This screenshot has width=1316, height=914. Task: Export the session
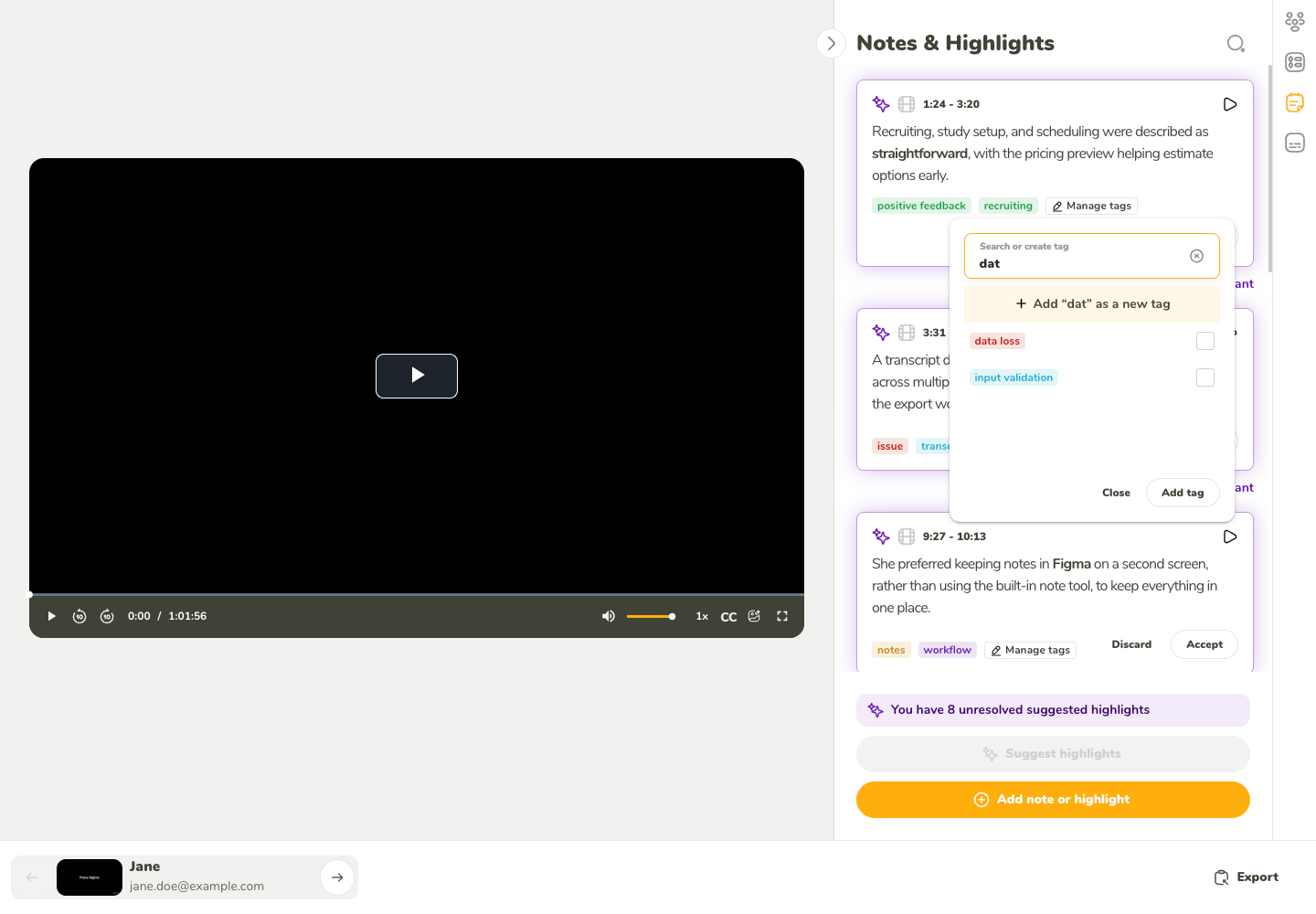coord(1246,877)
